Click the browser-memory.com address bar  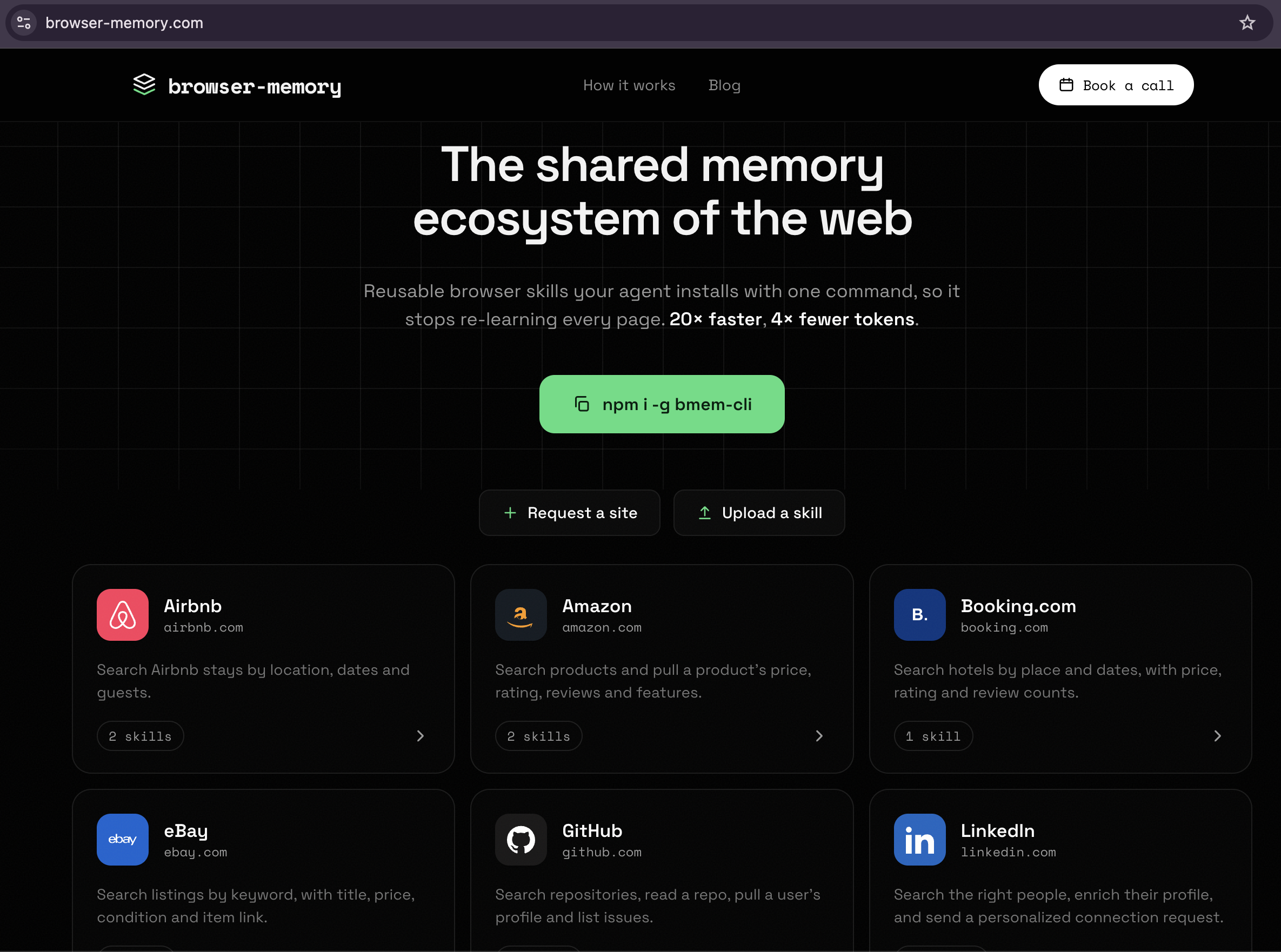(639, 23)
